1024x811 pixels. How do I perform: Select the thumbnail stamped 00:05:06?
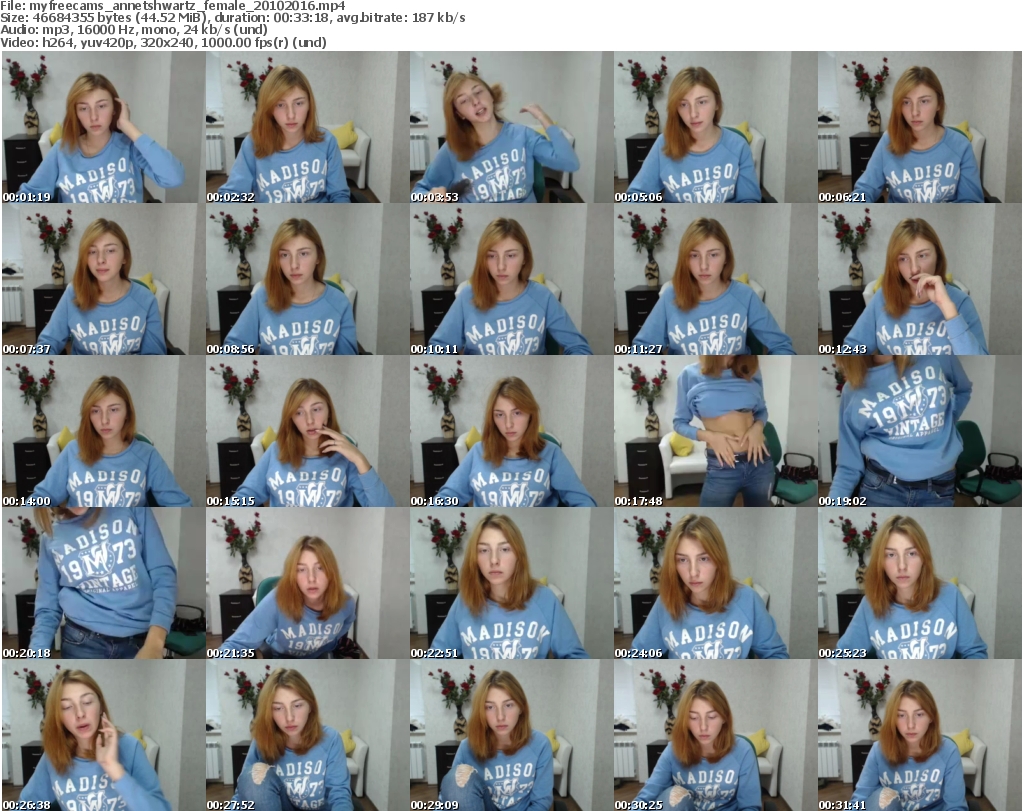pyautogui.click(x=715, y=127)
